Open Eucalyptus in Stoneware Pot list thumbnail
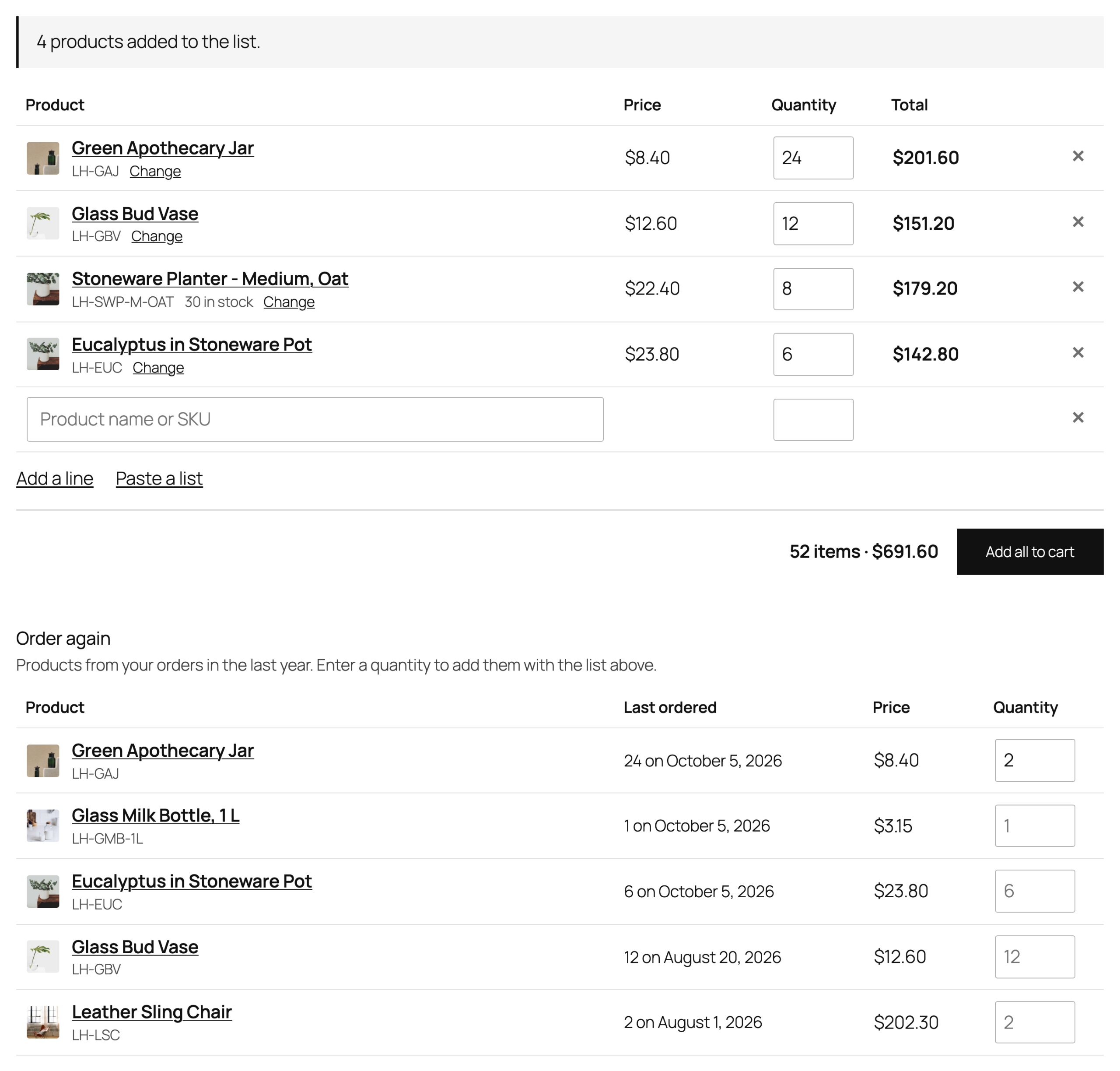The height and width of the screenshot is (1071, 1120). [43, 354]
